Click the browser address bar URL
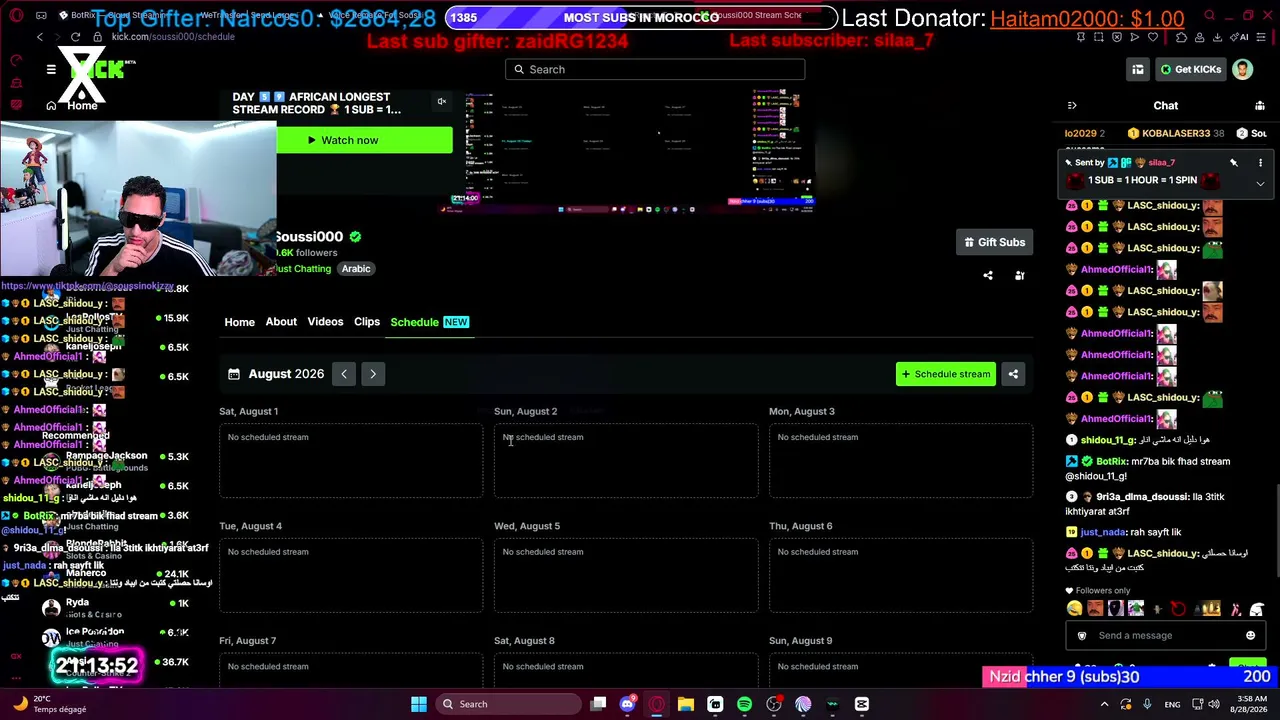1280x720 pixels. [173, 37]
